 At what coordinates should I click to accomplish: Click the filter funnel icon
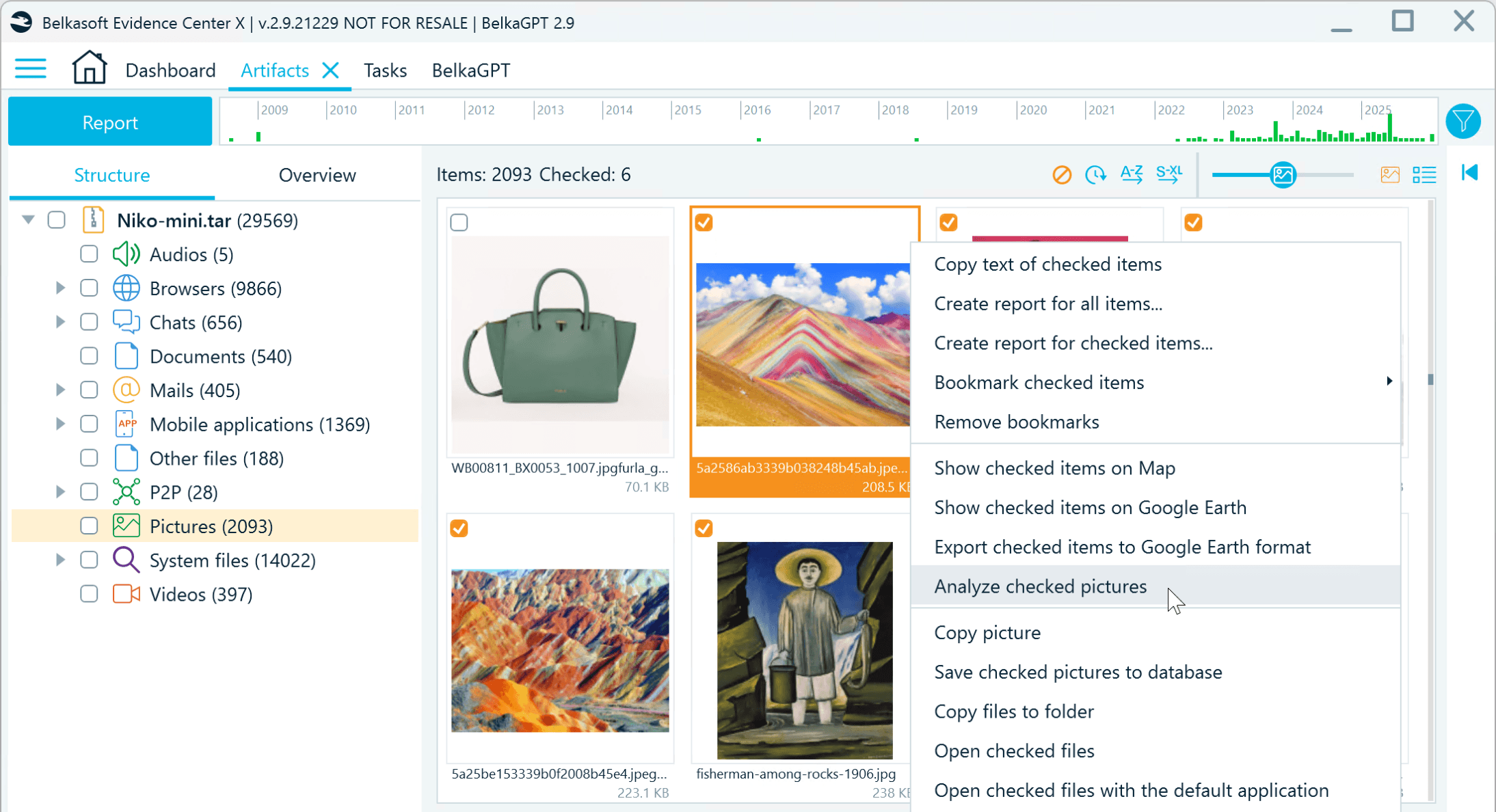(1462, 122)
